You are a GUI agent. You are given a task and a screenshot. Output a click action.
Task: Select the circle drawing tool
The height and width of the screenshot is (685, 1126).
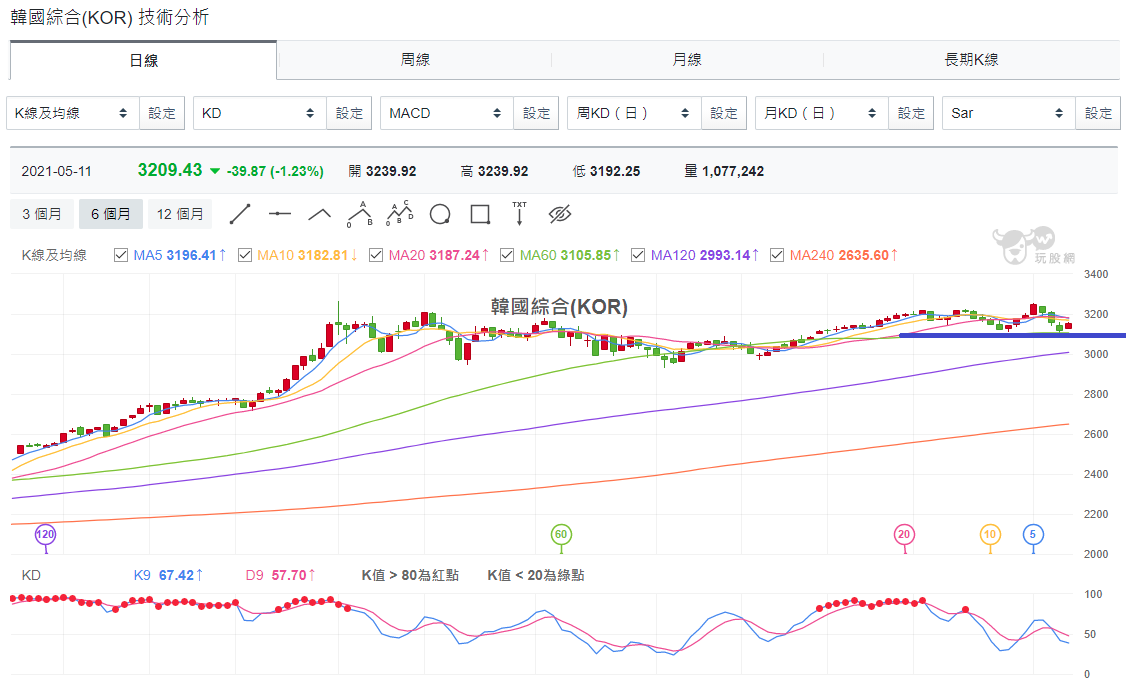439,214
